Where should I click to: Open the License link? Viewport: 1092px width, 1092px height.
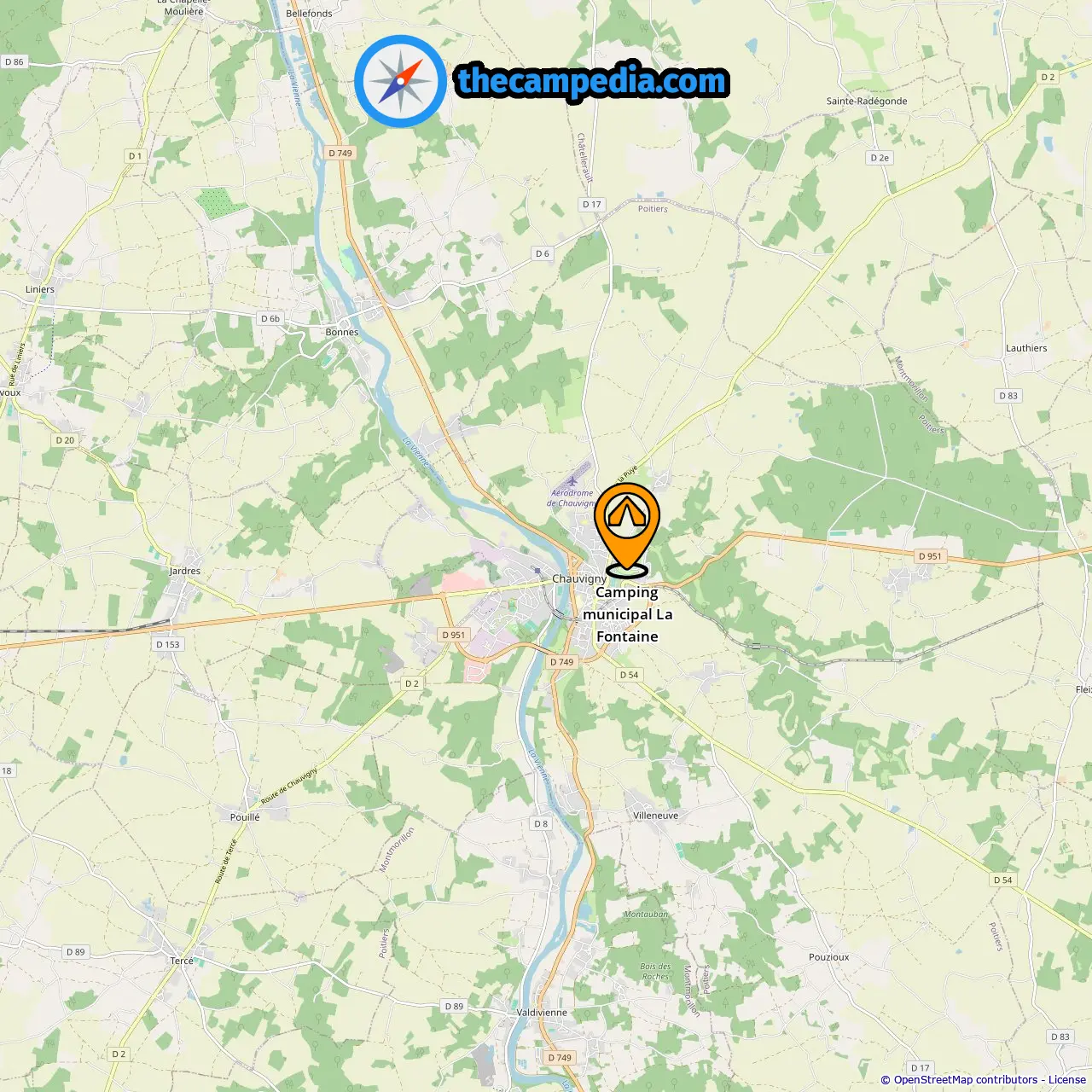click(x=1067, y=1080)
